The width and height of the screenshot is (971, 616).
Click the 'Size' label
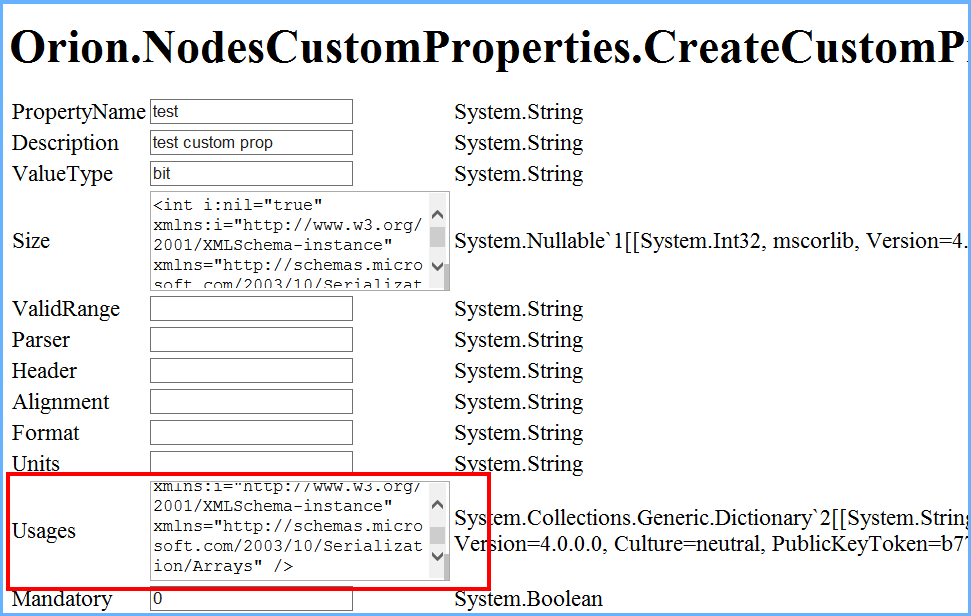point(31,241)
